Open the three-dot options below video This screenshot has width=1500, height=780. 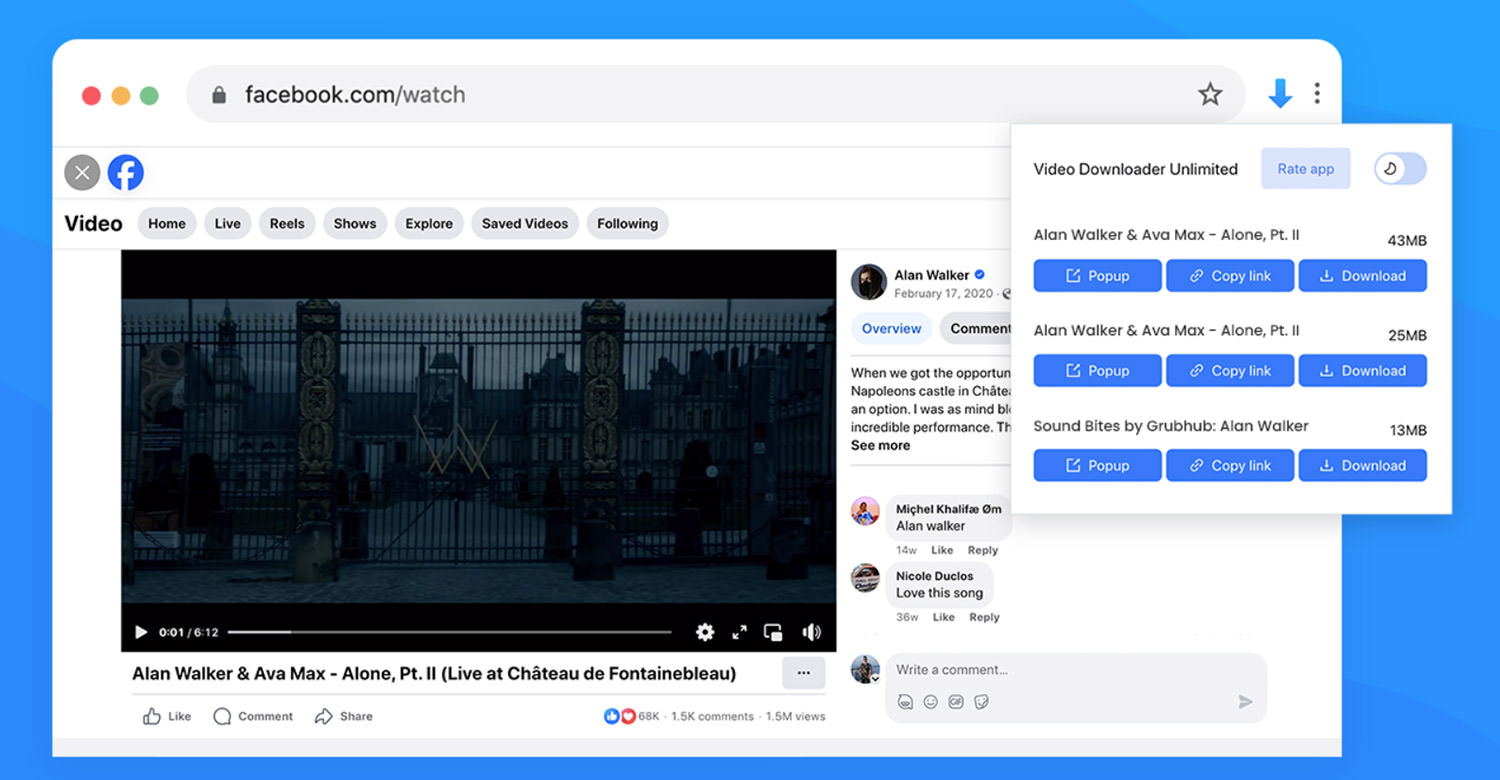point(803,673)
